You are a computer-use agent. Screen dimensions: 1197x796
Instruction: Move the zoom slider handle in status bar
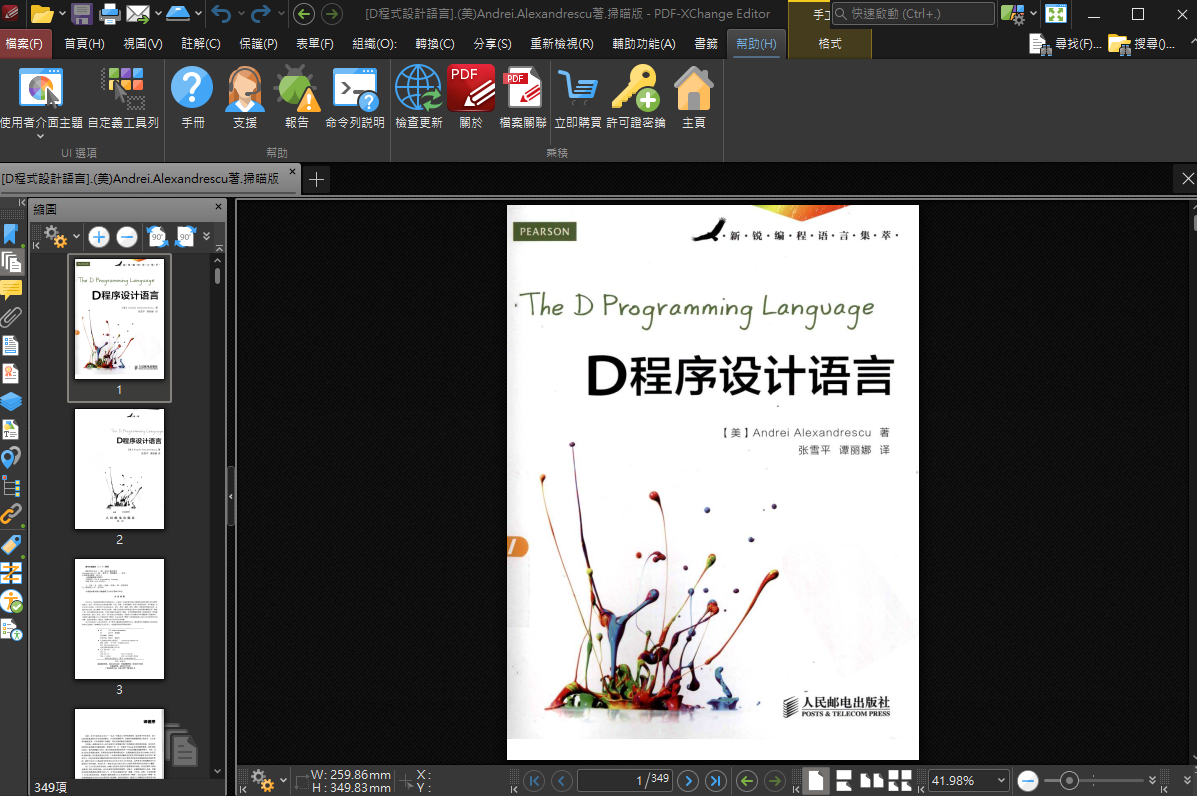click(1070, 780)
